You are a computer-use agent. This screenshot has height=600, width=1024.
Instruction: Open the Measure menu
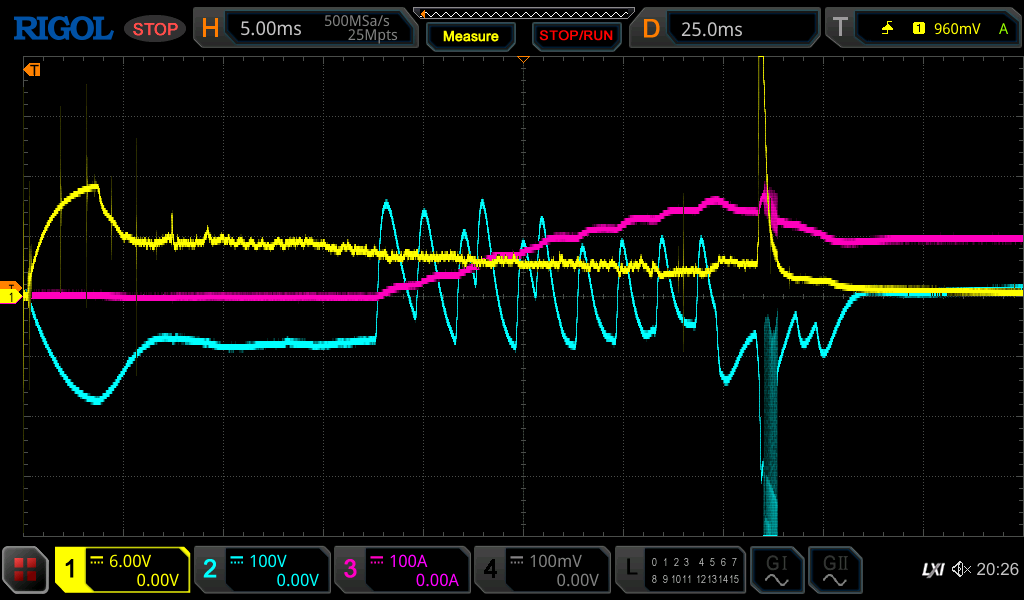(471, 36)
